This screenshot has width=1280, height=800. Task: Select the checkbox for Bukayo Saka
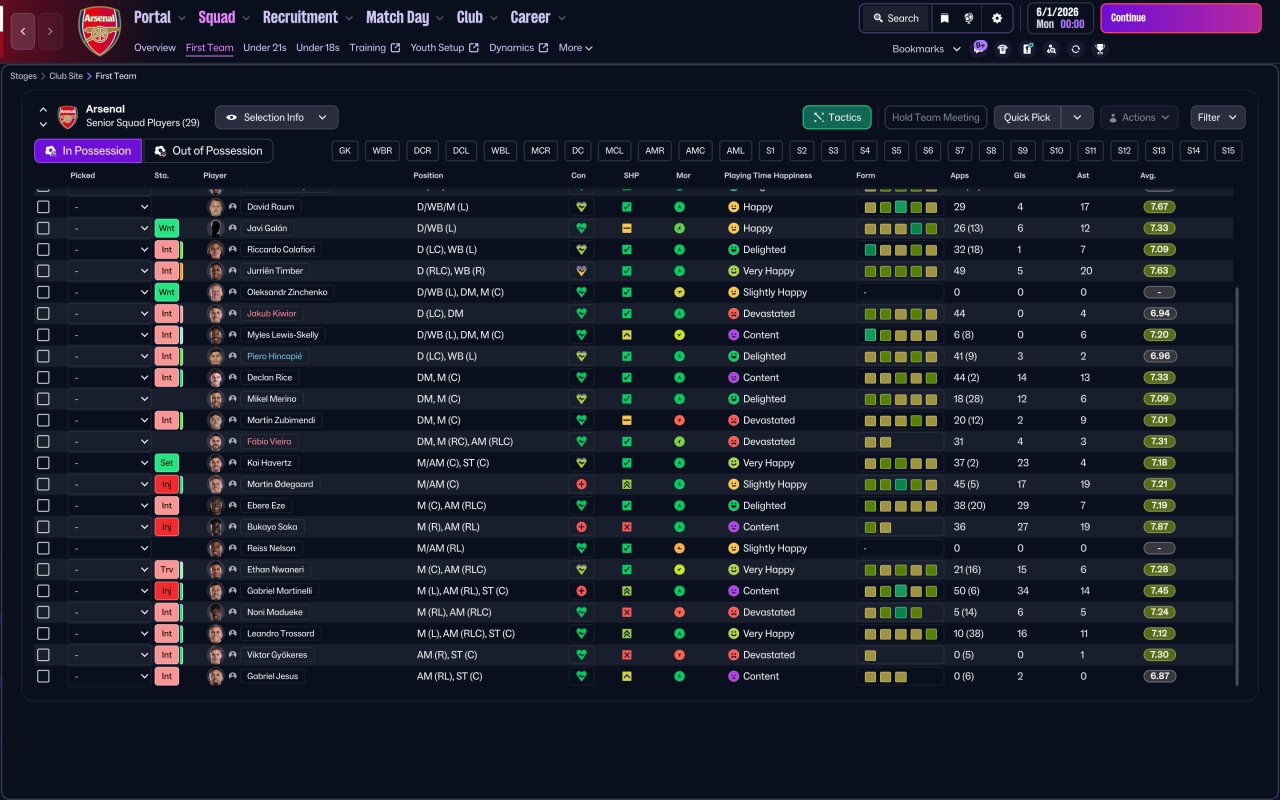tap(43, 527)
